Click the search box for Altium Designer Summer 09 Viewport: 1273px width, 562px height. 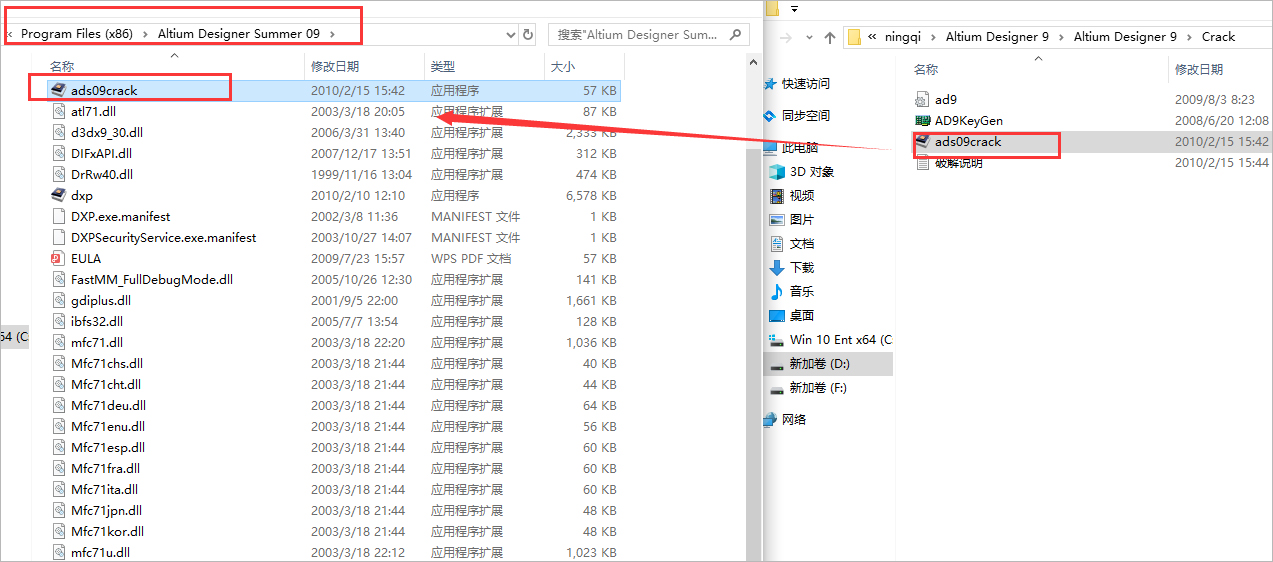click(x=648, y=34)
